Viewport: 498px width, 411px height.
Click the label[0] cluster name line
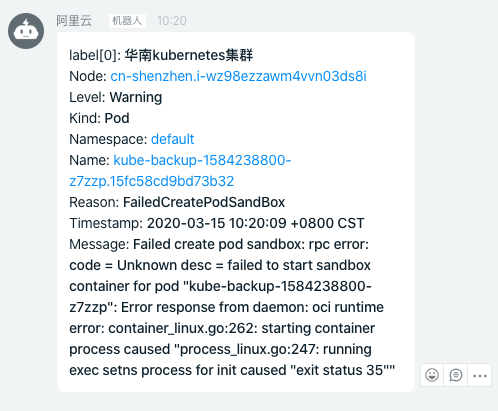pyautogui.click(x=161, y=55)
